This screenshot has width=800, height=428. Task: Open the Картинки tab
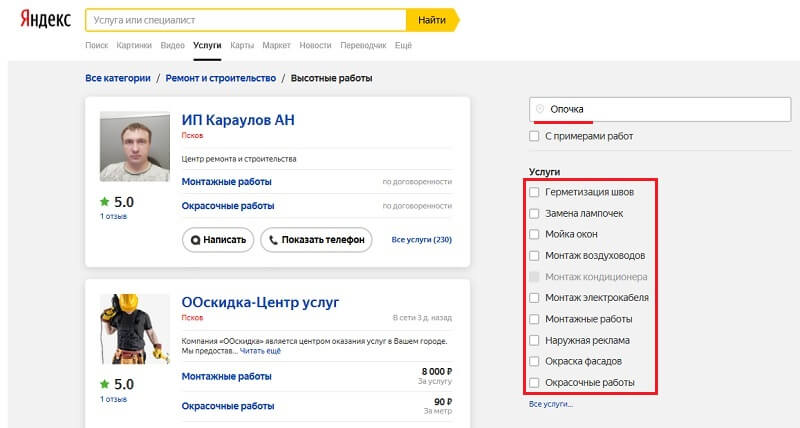tap(134, 45)
